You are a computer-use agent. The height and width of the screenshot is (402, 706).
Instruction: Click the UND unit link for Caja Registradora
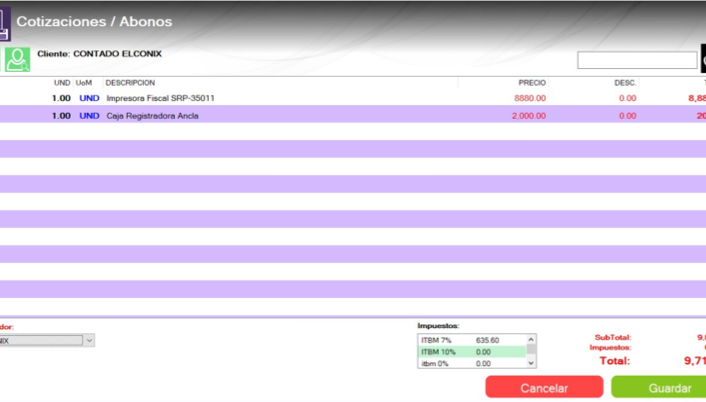89,116
